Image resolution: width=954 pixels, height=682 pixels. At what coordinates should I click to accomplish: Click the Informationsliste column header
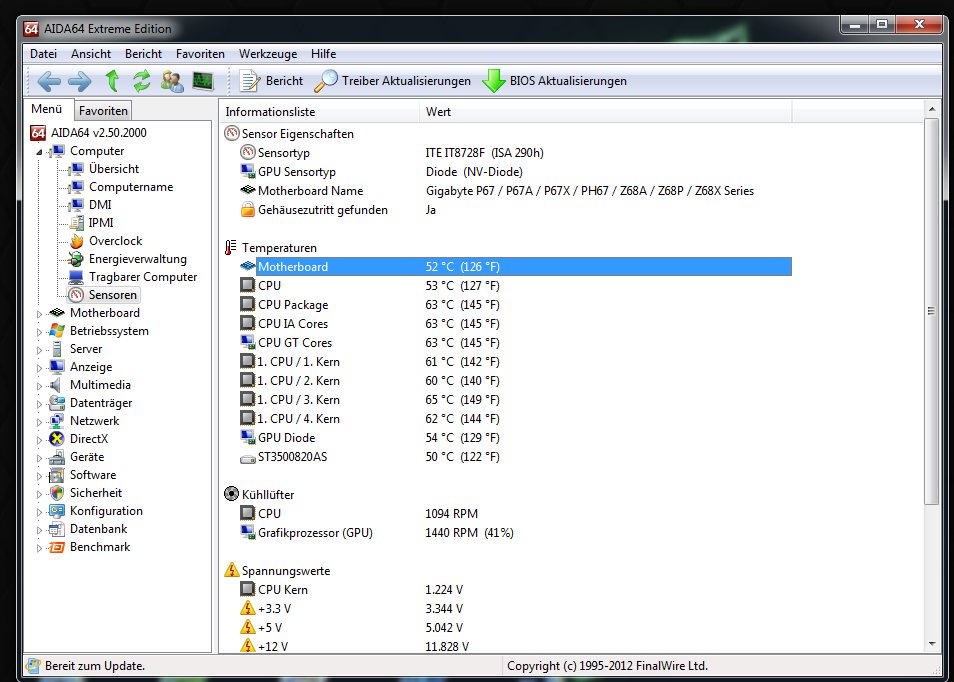(x=319, y=111)
